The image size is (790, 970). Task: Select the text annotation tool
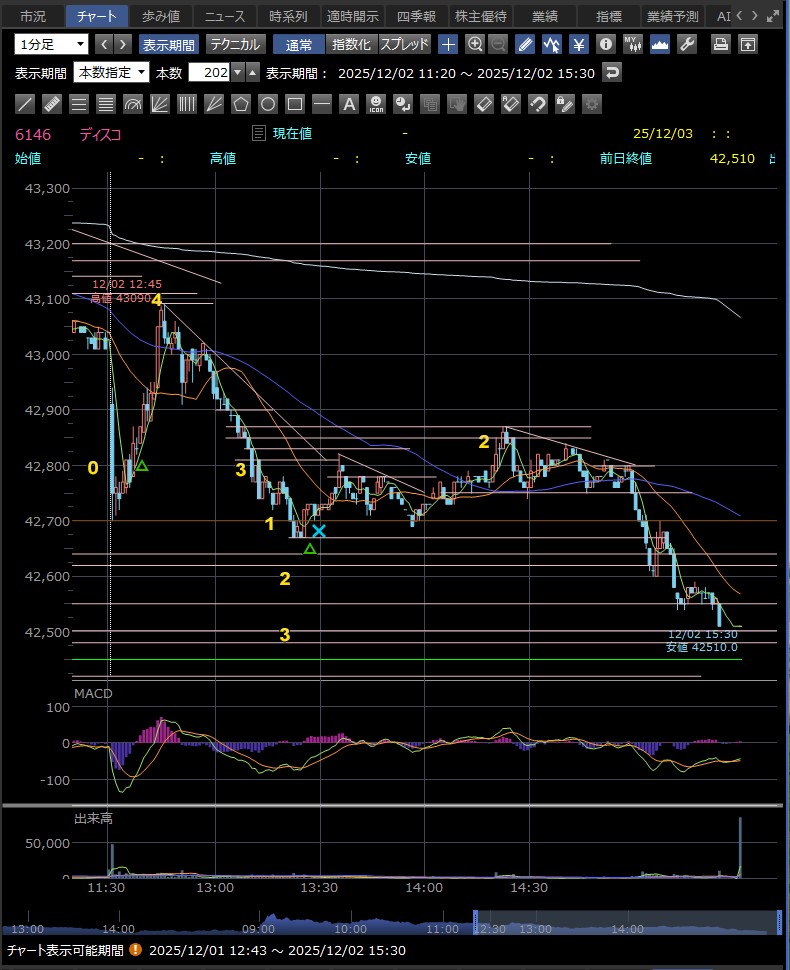click(x=349, y=103)
